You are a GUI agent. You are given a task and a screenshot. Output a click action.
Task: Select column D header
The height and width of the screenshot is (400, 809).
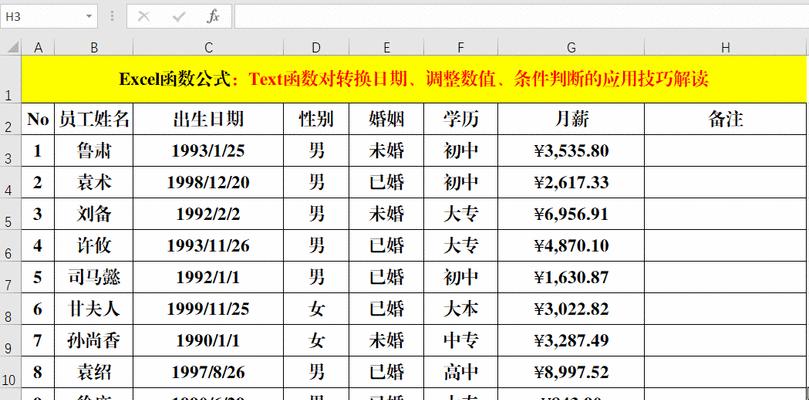316,47
